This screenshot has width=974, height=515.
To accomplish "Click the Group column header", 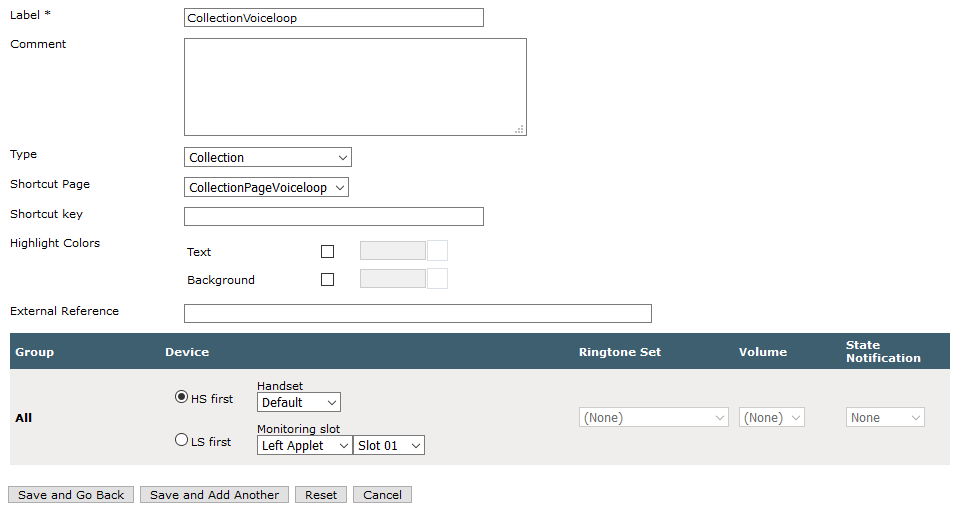I will [35, 352].
